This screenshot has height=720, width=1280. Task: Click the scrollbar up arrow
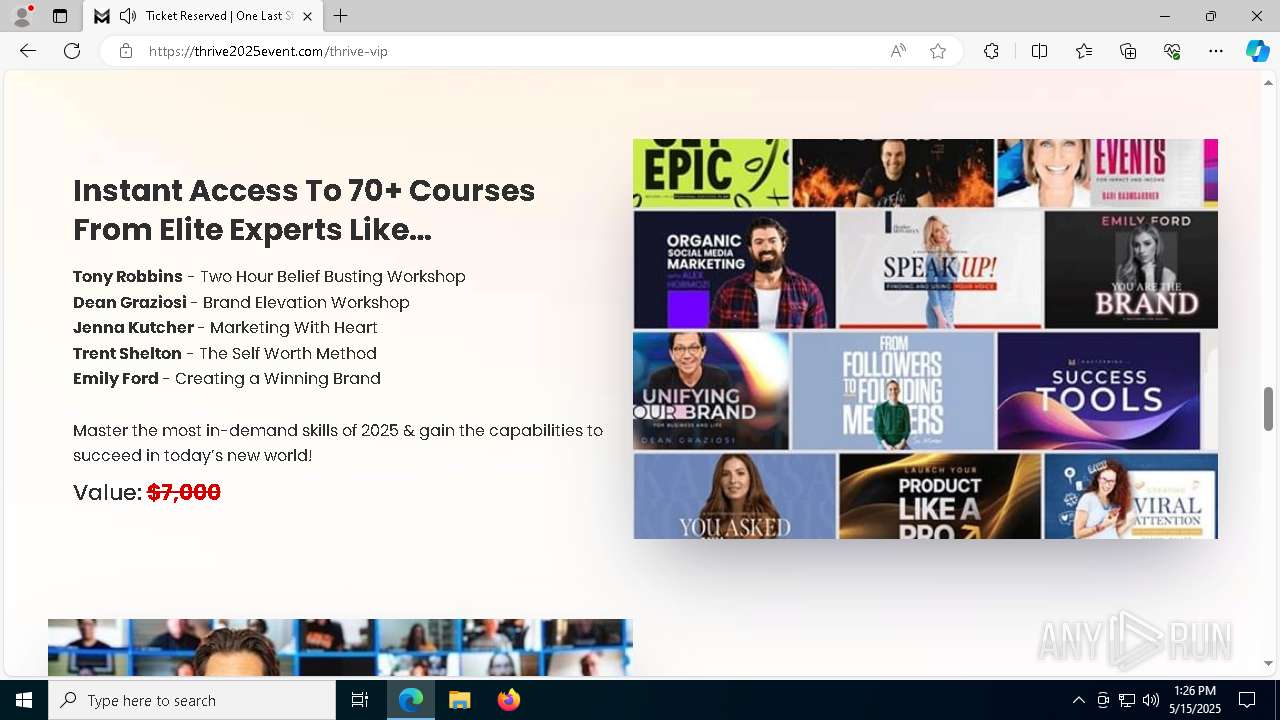pos(1268,82)
